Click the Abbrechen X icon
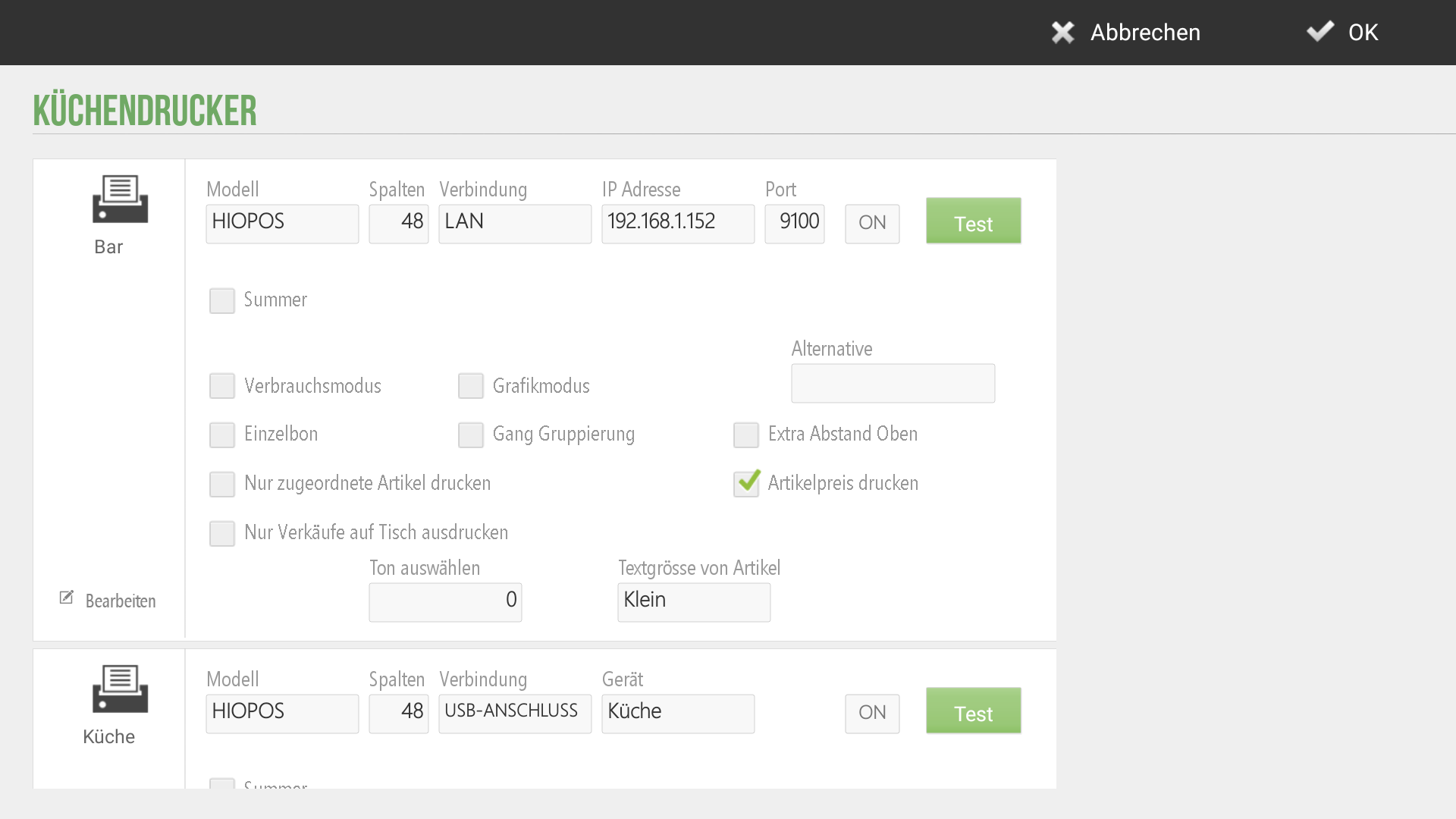This screenshot has width=1456, height=819. pos(1063,32)
